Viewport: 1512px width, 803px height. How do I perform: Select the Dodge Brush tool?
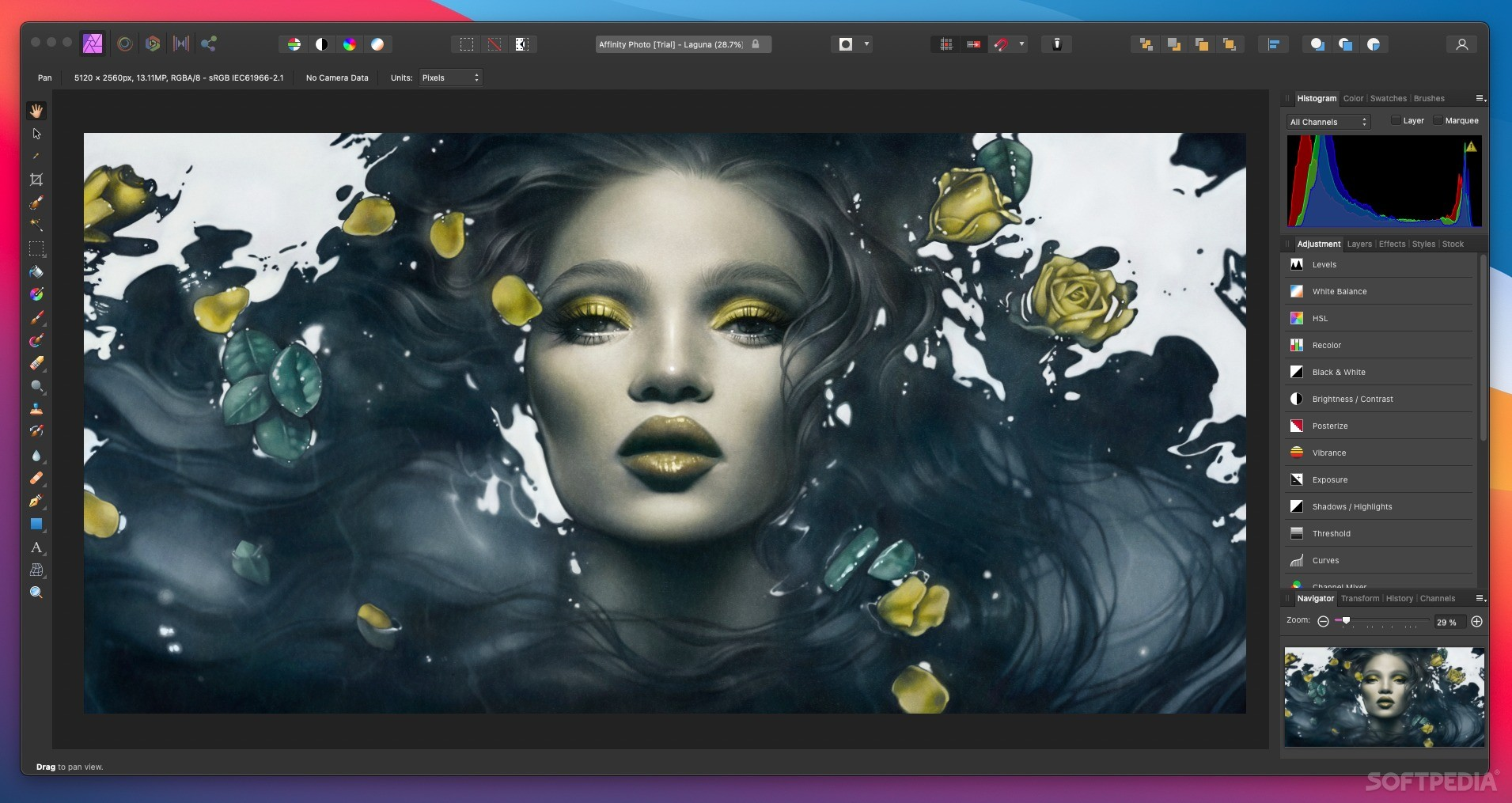(x=36, y=386)
